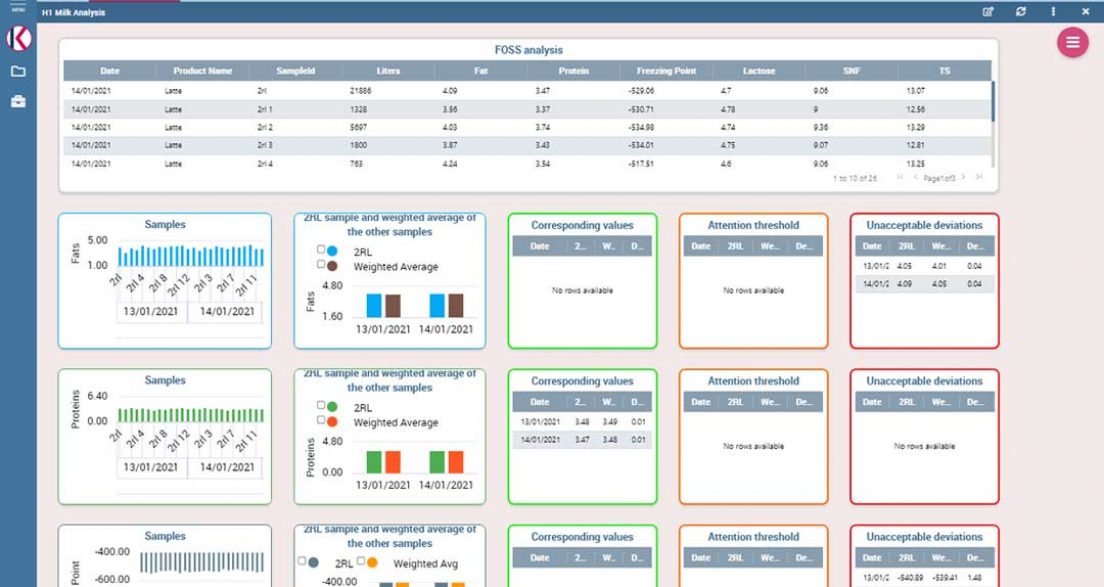This screenshot has width=1104, height=587.
Task: Click SampleId cell '2rl 3'
Action: coord(265,145)
